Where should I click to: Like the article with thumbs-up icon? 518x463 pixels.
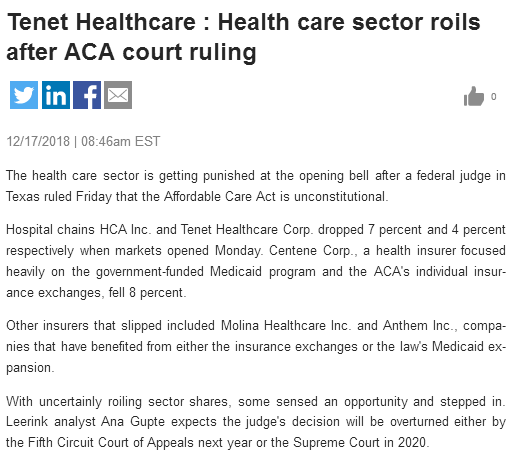(474, 96)
